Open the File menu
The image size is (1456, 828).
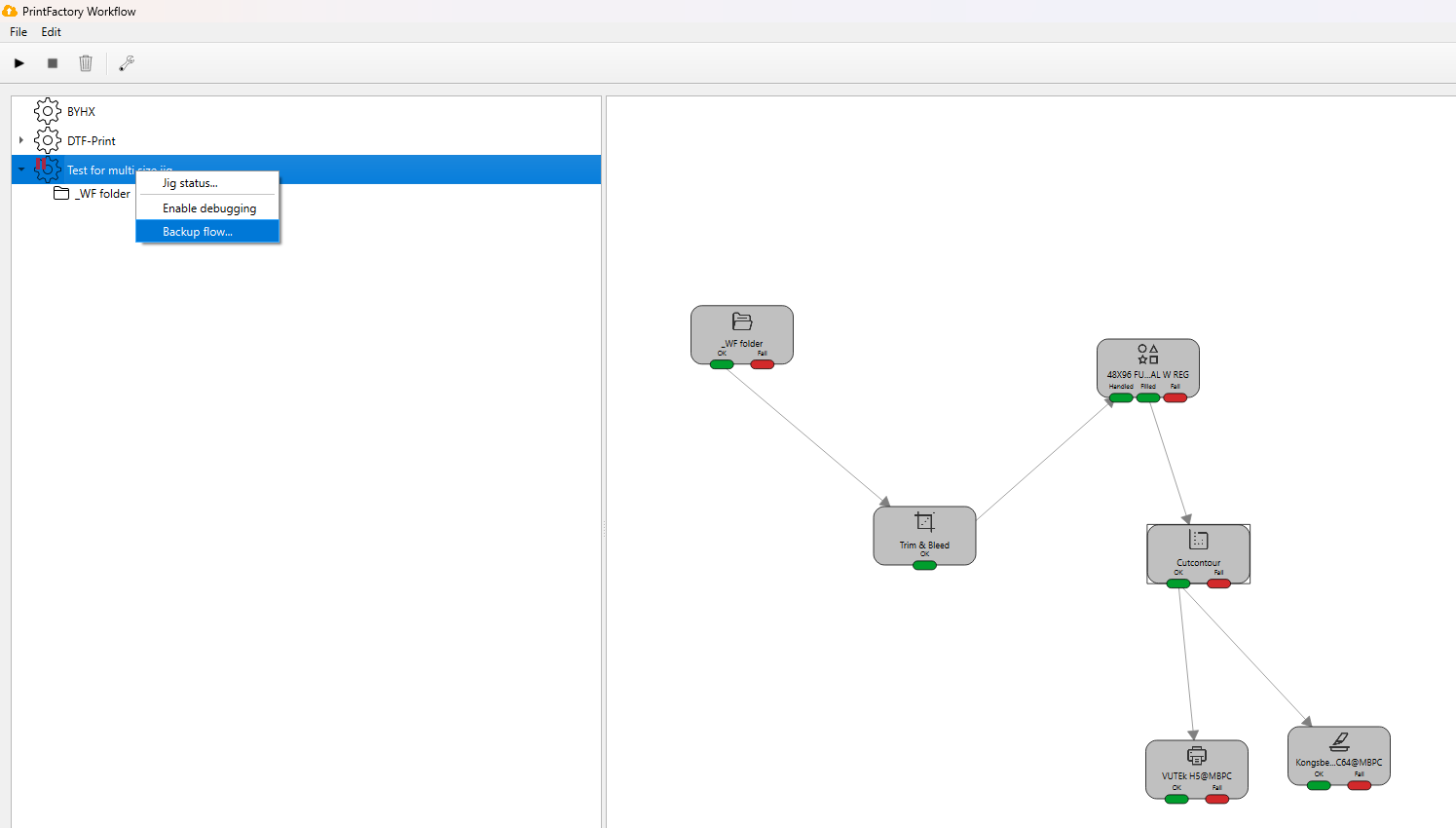(19, 32)
